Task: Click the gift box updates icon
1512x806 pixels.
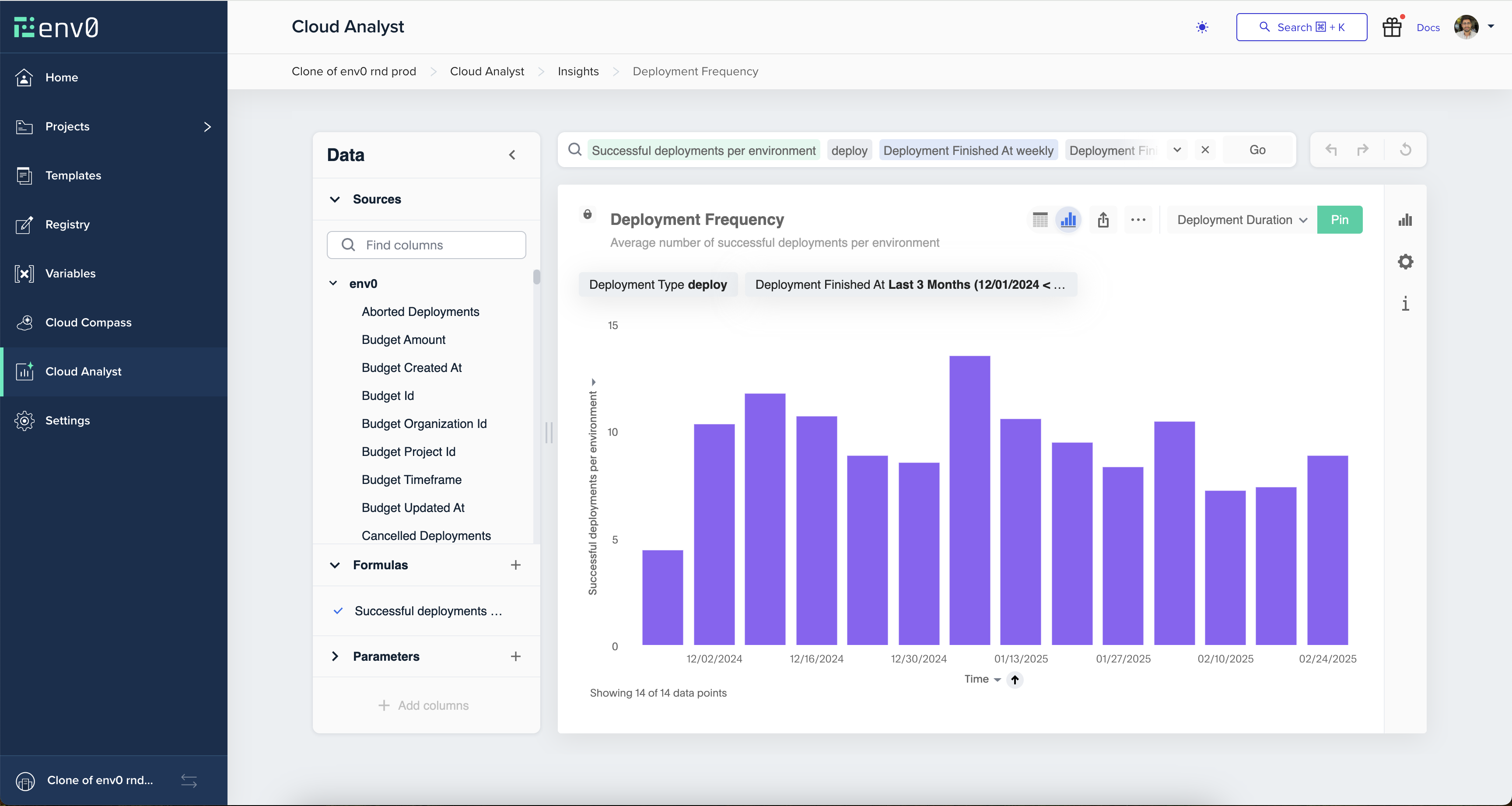Action: pos(1392,27)
